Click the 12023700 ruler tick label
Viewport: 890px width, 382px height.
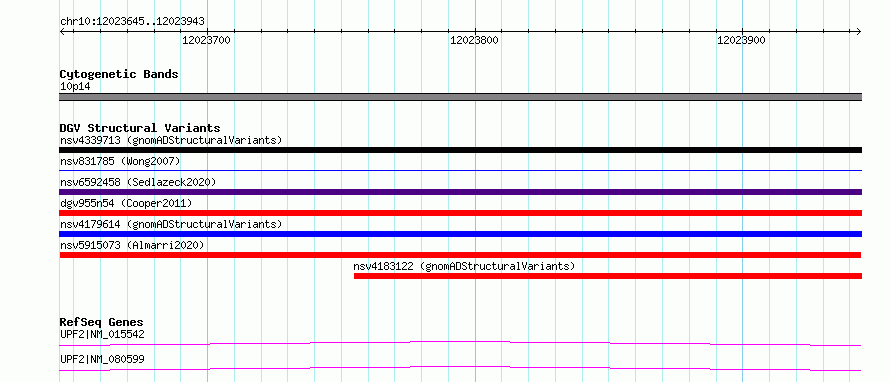point(206,40)
